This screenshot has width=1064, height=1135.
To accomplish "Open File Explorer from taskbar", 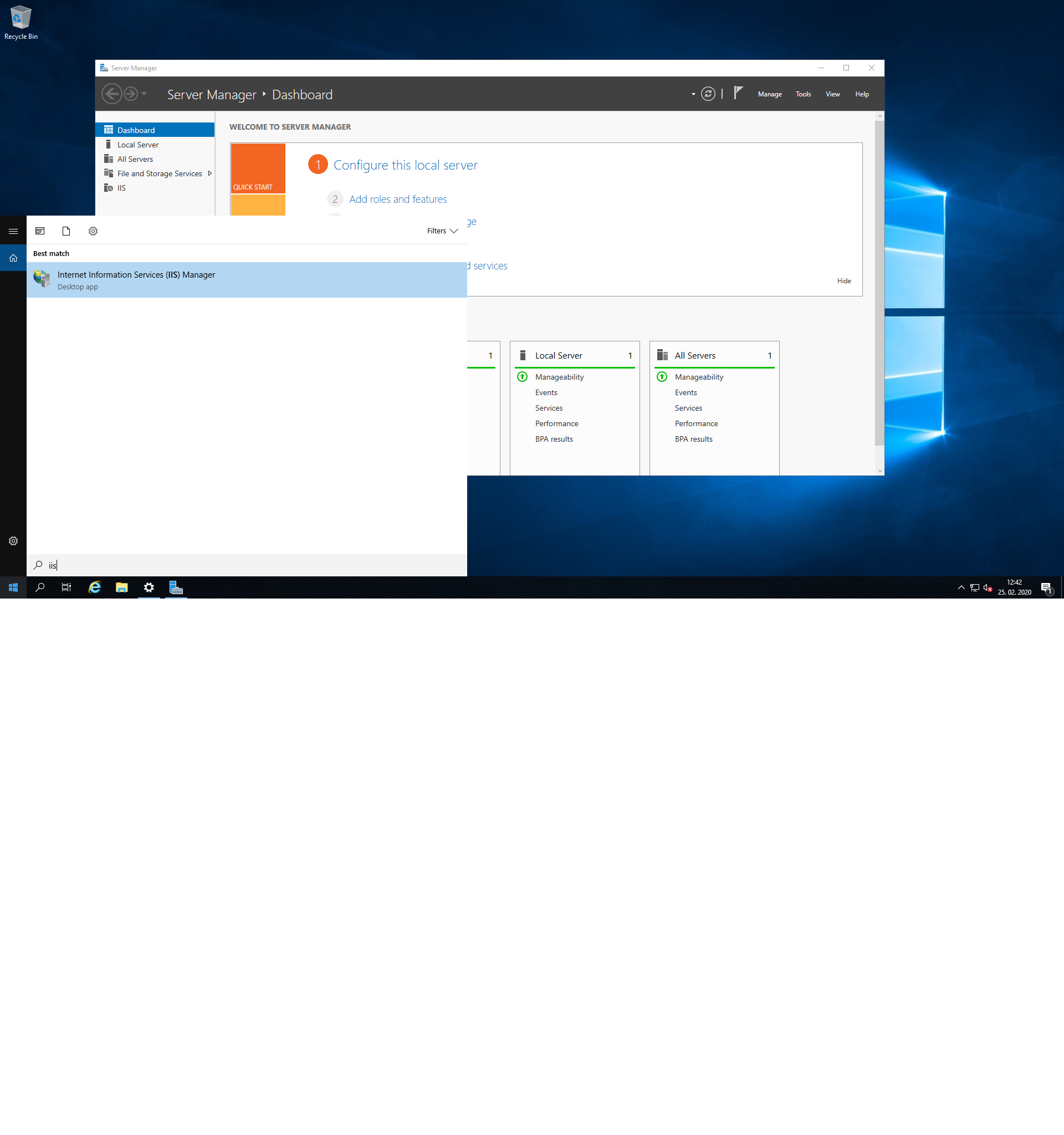I will click(121, 587).
